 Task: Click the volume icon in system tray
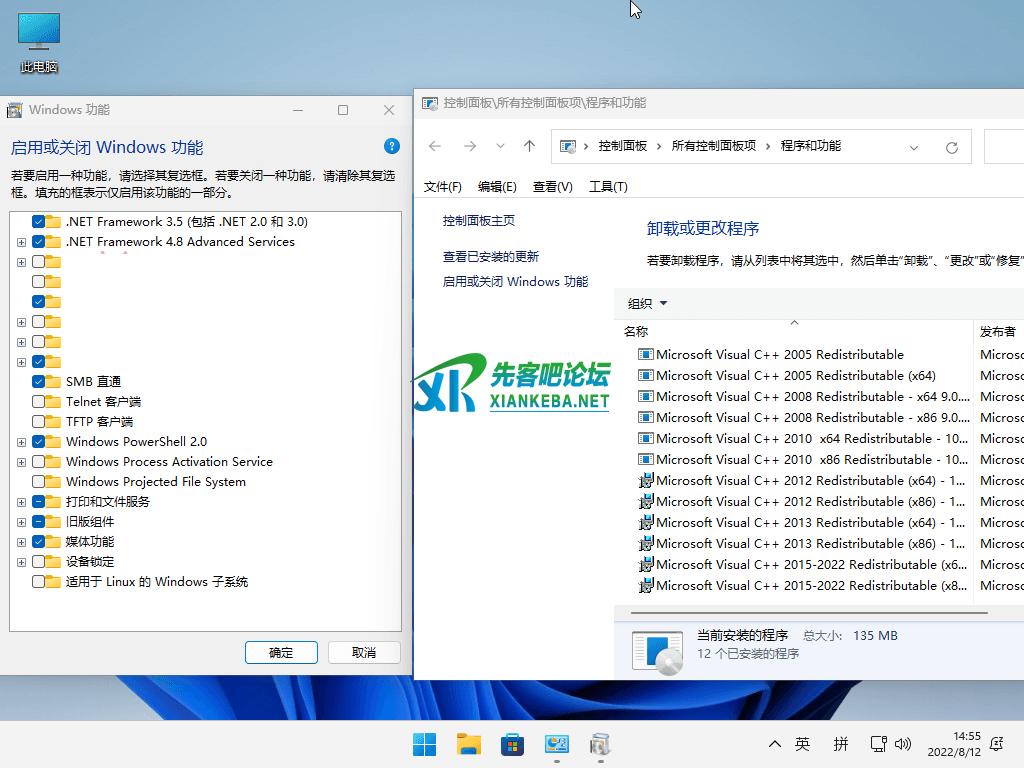click(x=903, y=744)
